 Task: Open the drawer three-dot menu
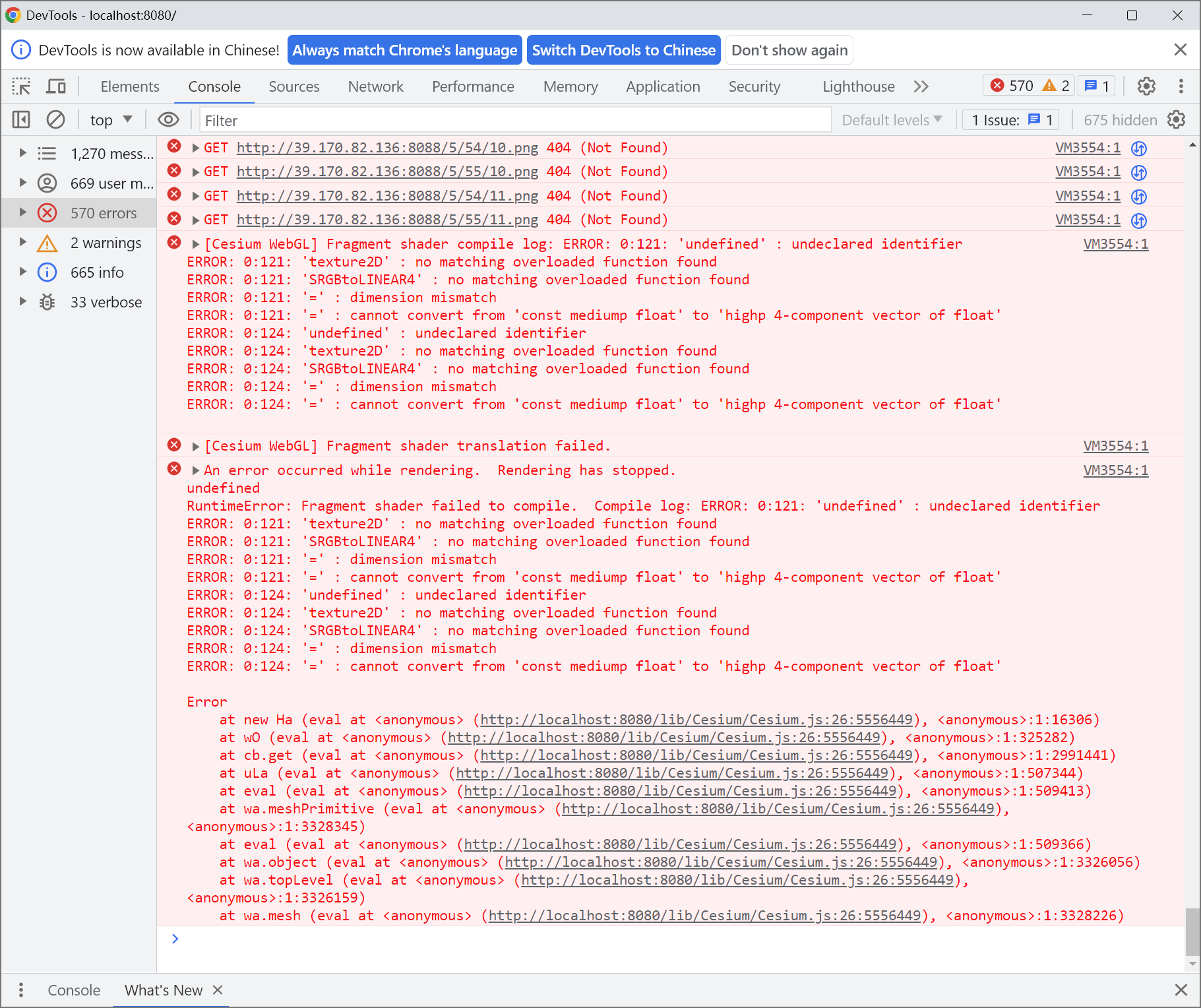[21, 990]
